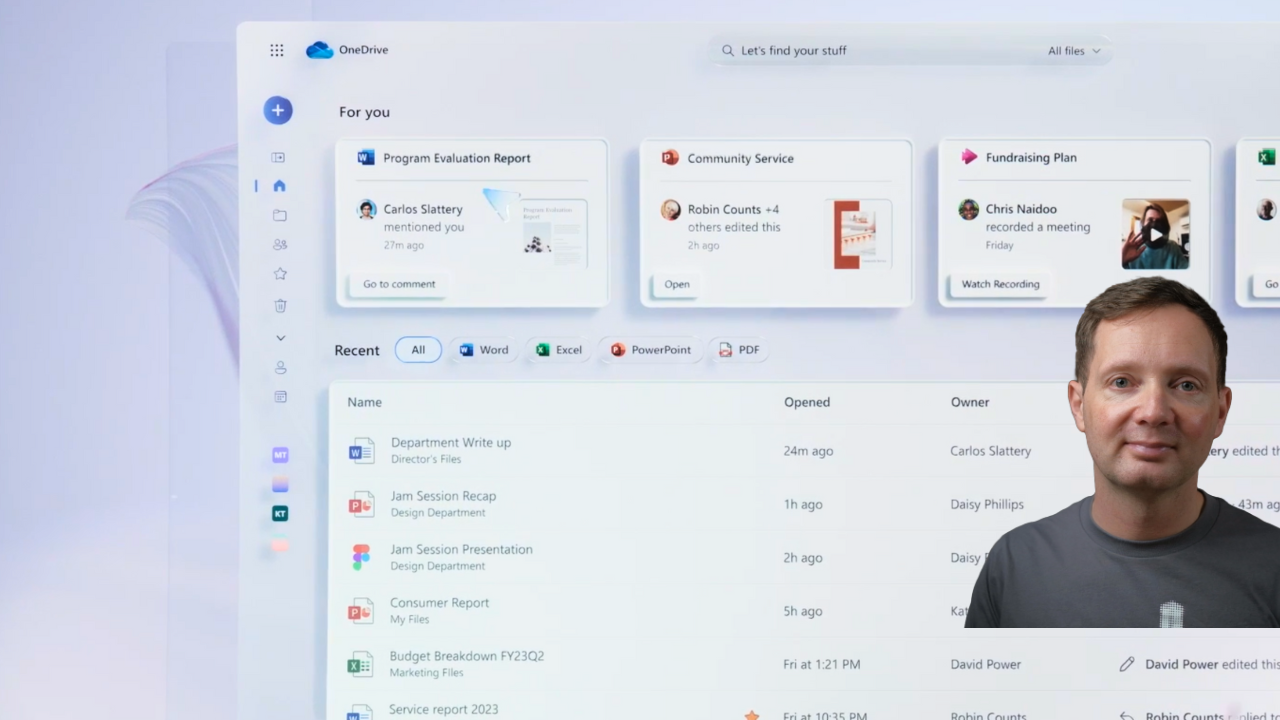Filter Recent files by Excel

[559, 350]
